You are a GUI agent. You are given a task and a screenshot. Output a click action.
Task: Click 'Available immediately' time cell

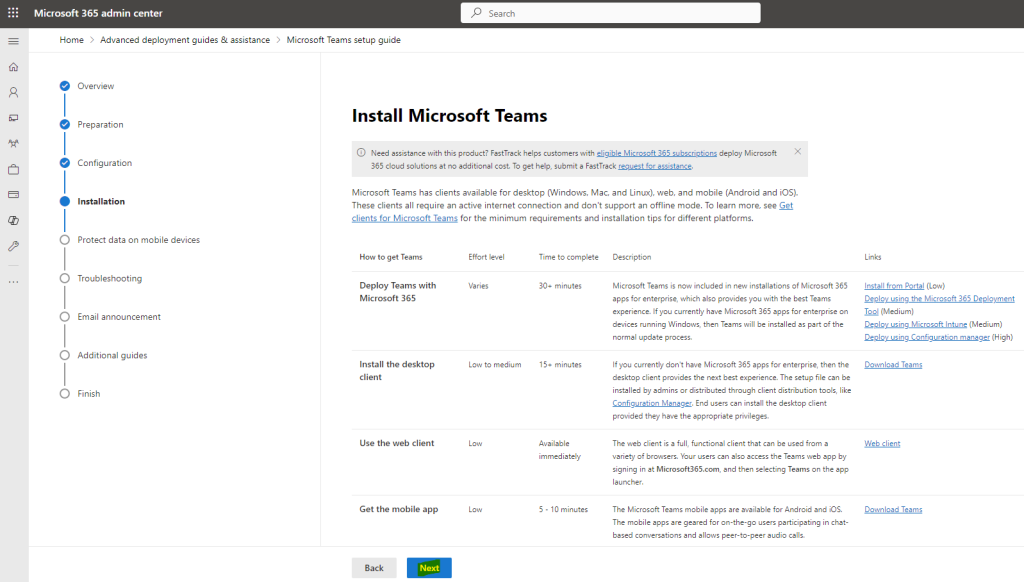tap(560, 450)
